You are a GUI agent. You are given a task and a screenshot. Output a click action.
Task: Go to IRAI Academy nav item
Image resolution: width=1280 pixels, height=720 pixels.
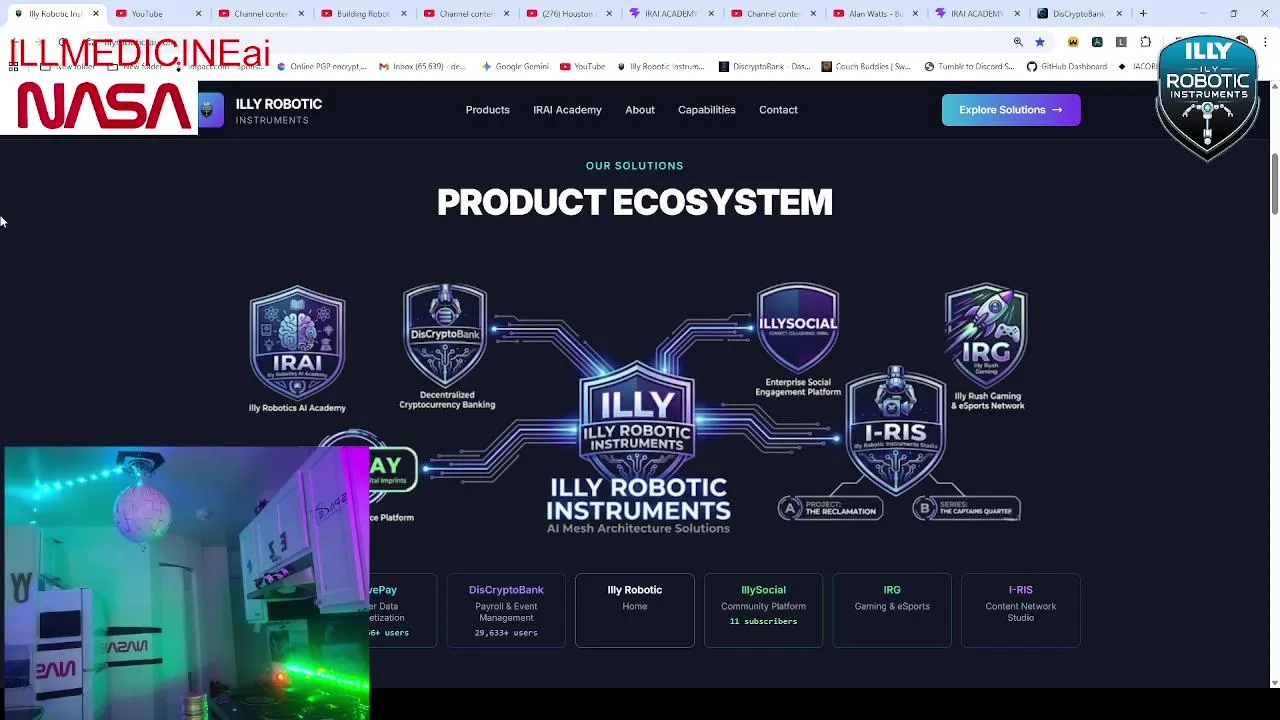click(x=567, y=110)
